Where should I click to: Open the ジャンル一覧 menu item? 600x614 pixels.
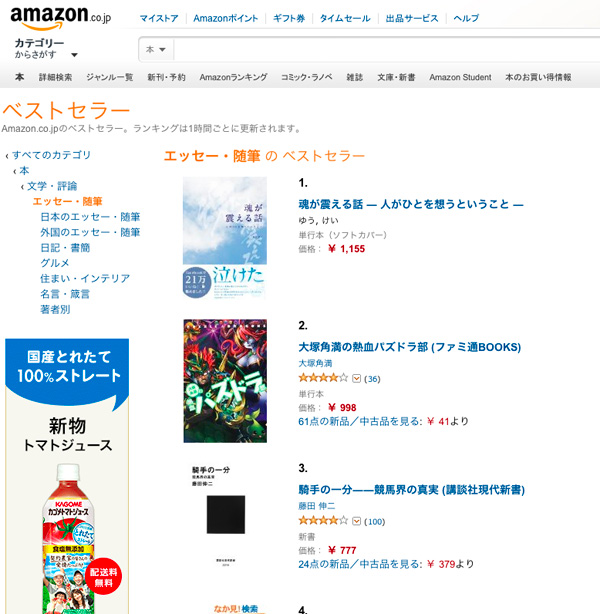(x=110, y=77)
